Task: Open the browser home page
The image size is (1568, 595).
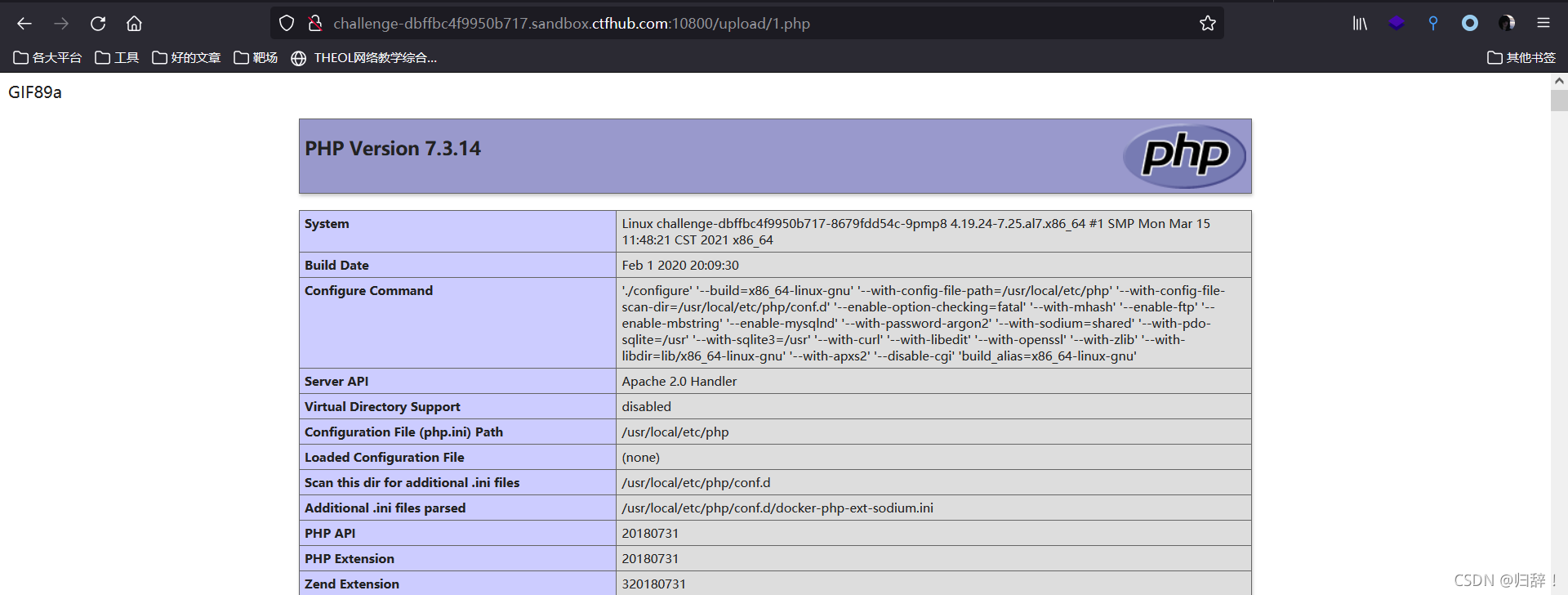Action: pyautogui.click(x=134, y=24)
